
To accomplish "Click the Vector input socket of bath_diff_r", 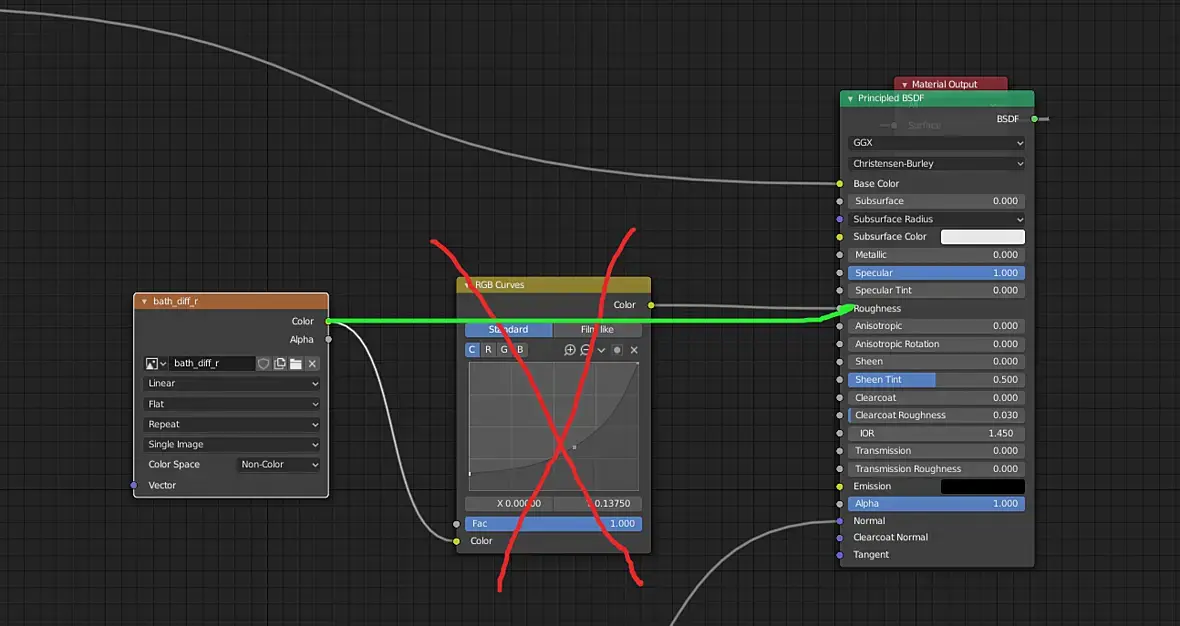I will click(x=134, y=485).
